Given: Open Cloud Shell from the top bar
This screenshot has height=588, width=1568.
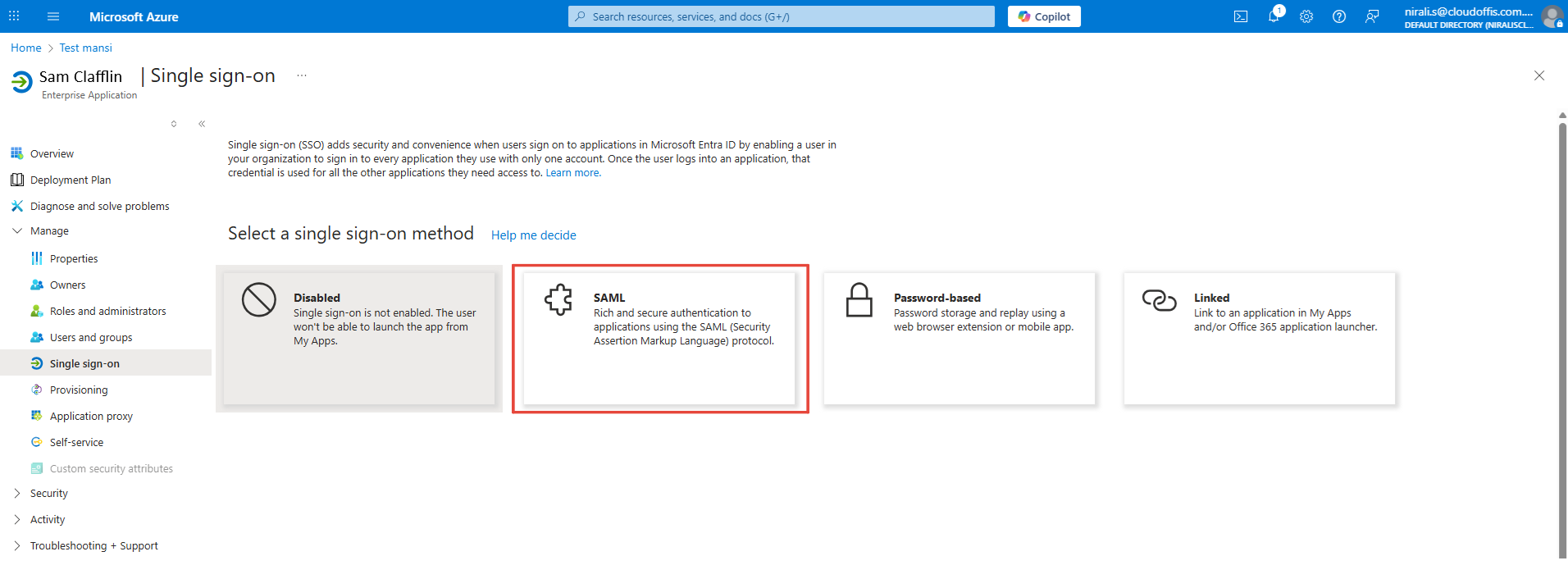Looking at the screenshot, I should point(1241,16).
